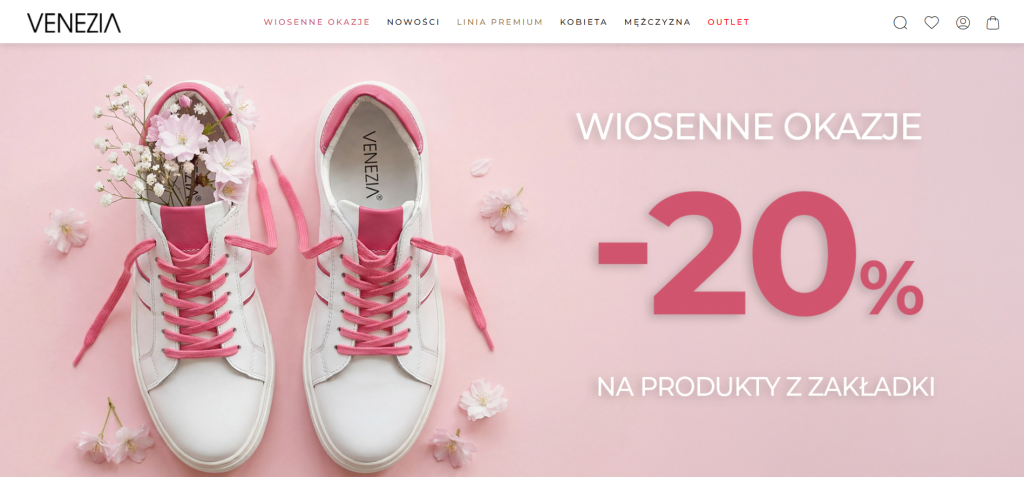Click the right sneaker in banner

(374, 274)
